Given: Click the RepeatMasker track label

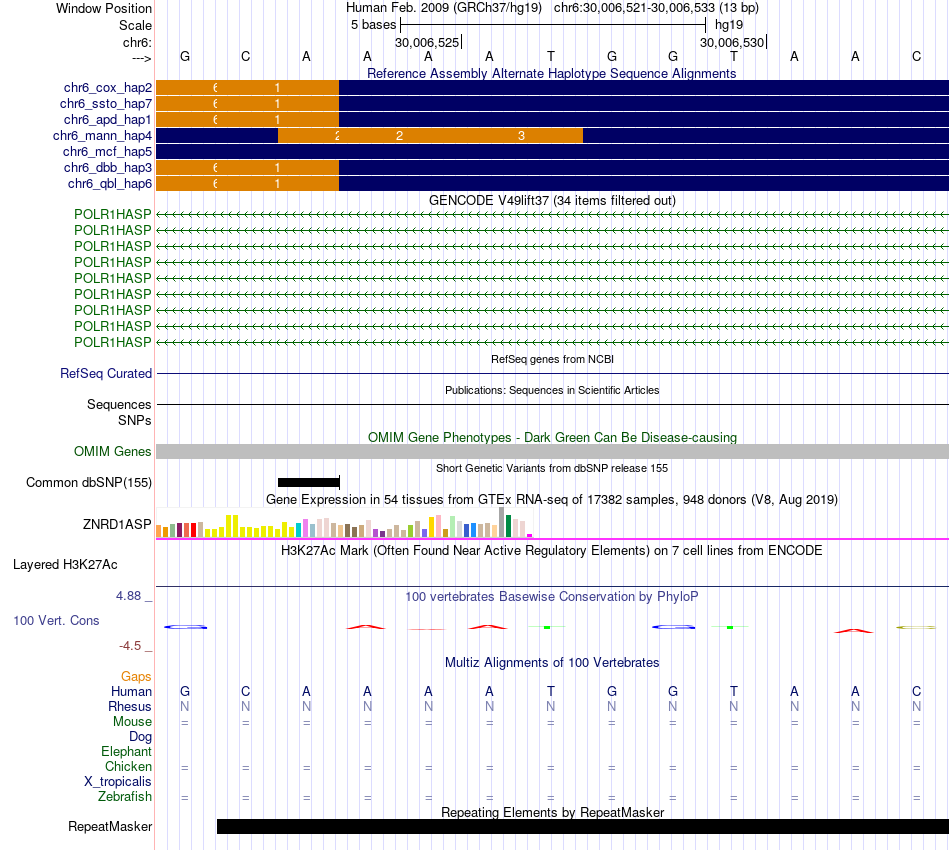Looking at the screenshot, I should point(110,827).
